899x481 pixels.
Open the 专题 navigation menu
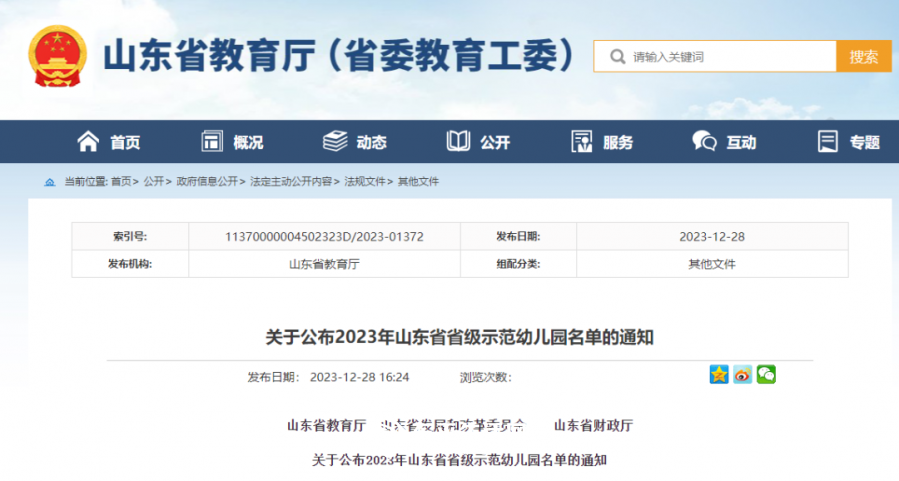pyautogui.click(x=849, y=142)
